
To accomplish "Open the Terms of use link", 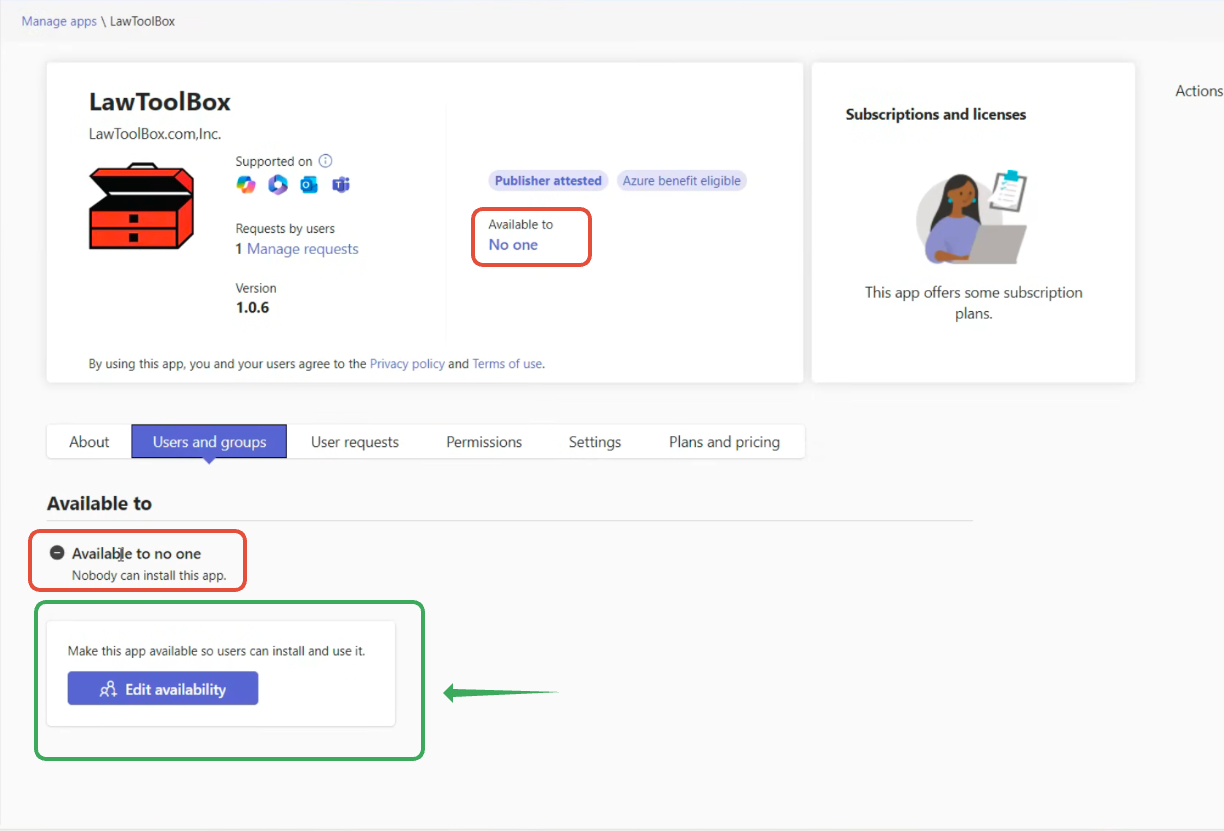I will [507, 364].
